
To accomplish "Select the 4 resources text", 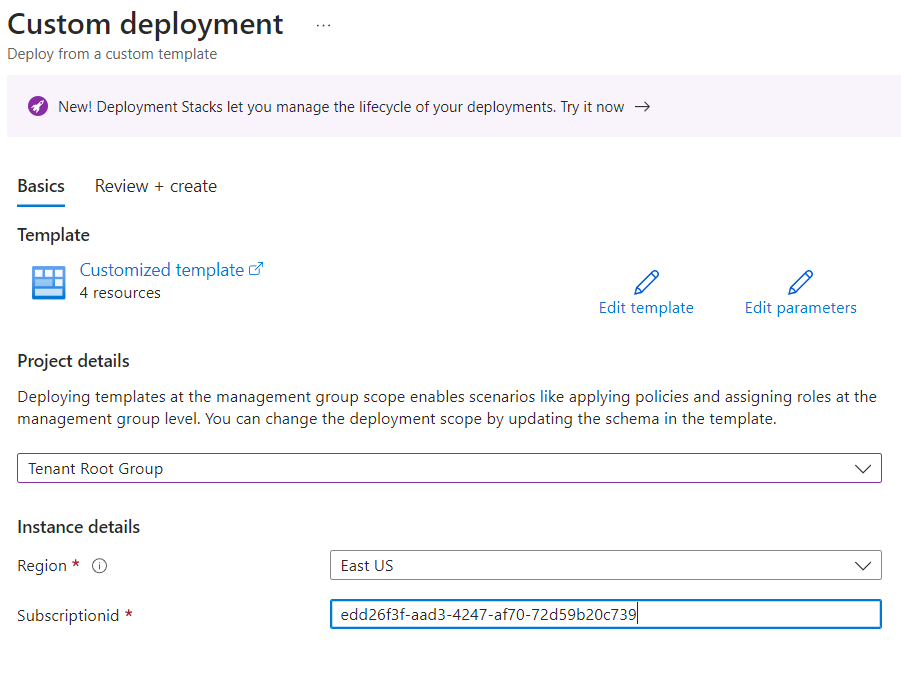I will click(120, 293).
